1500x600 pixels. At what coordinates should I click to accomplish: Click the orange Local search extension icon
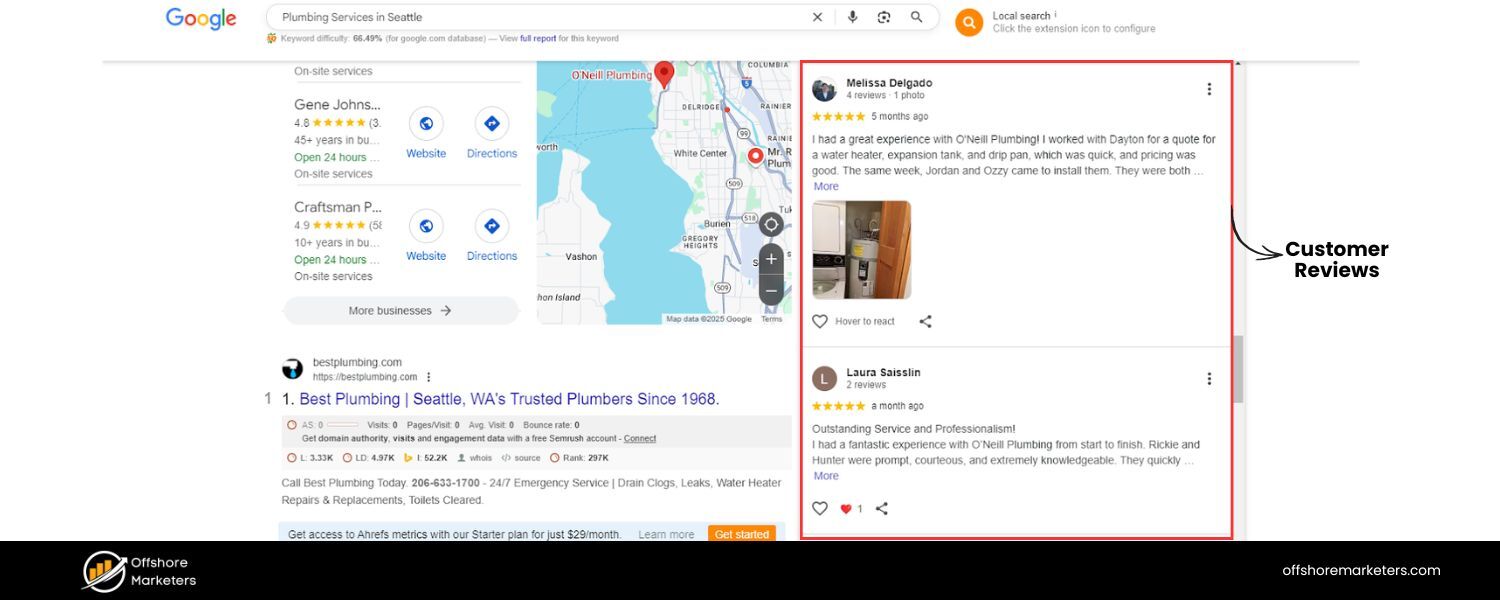coord(968,22)
